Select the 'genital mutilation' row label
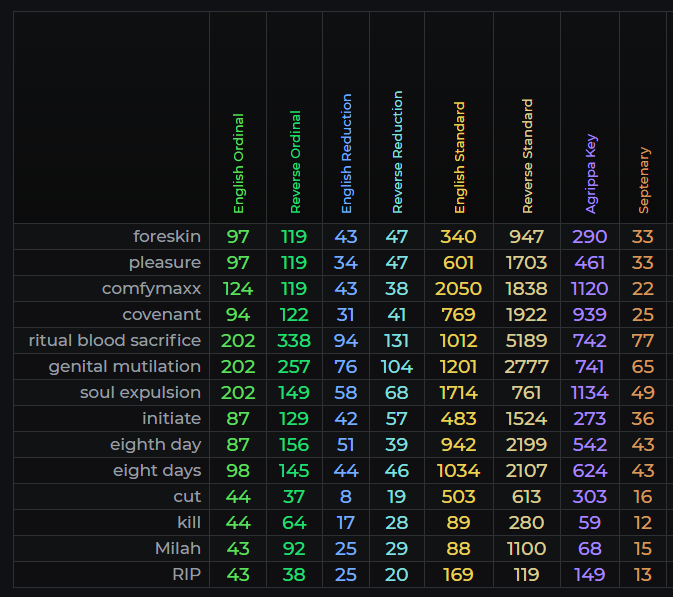The height and width of the screenshot is (597, 673). pos(124,367)
